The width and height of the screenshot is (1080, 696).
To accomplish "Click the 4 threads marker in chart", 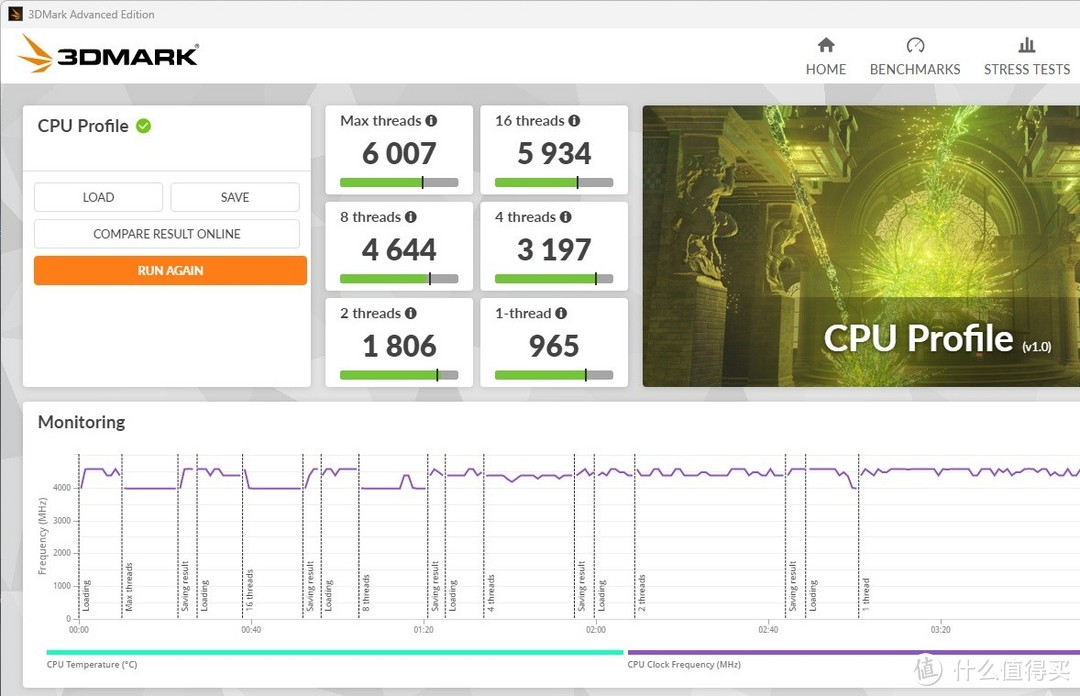I will click(x=491, y=593).
